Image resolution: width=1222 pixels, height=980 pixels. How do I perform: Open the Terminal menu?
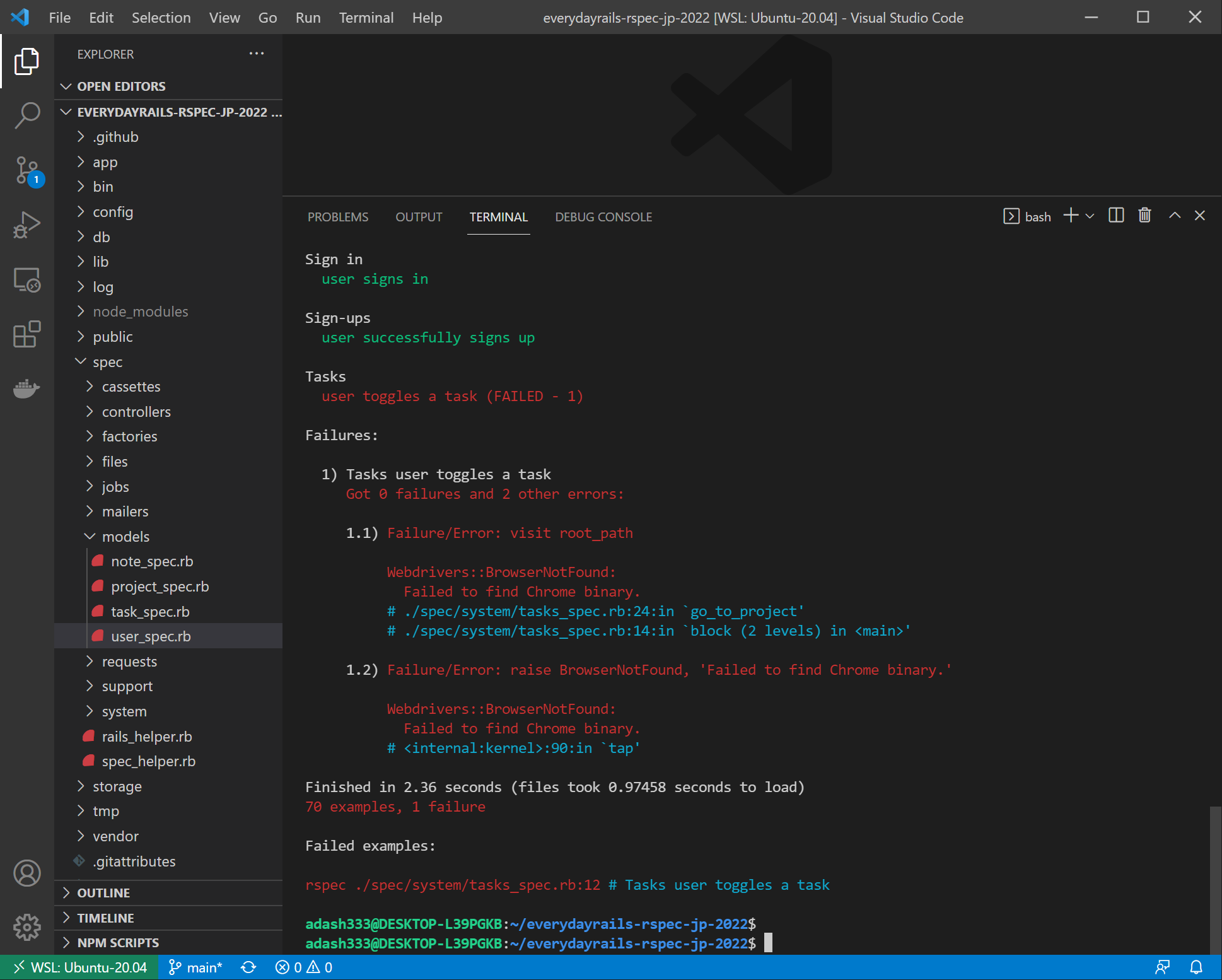pos(366,18)
